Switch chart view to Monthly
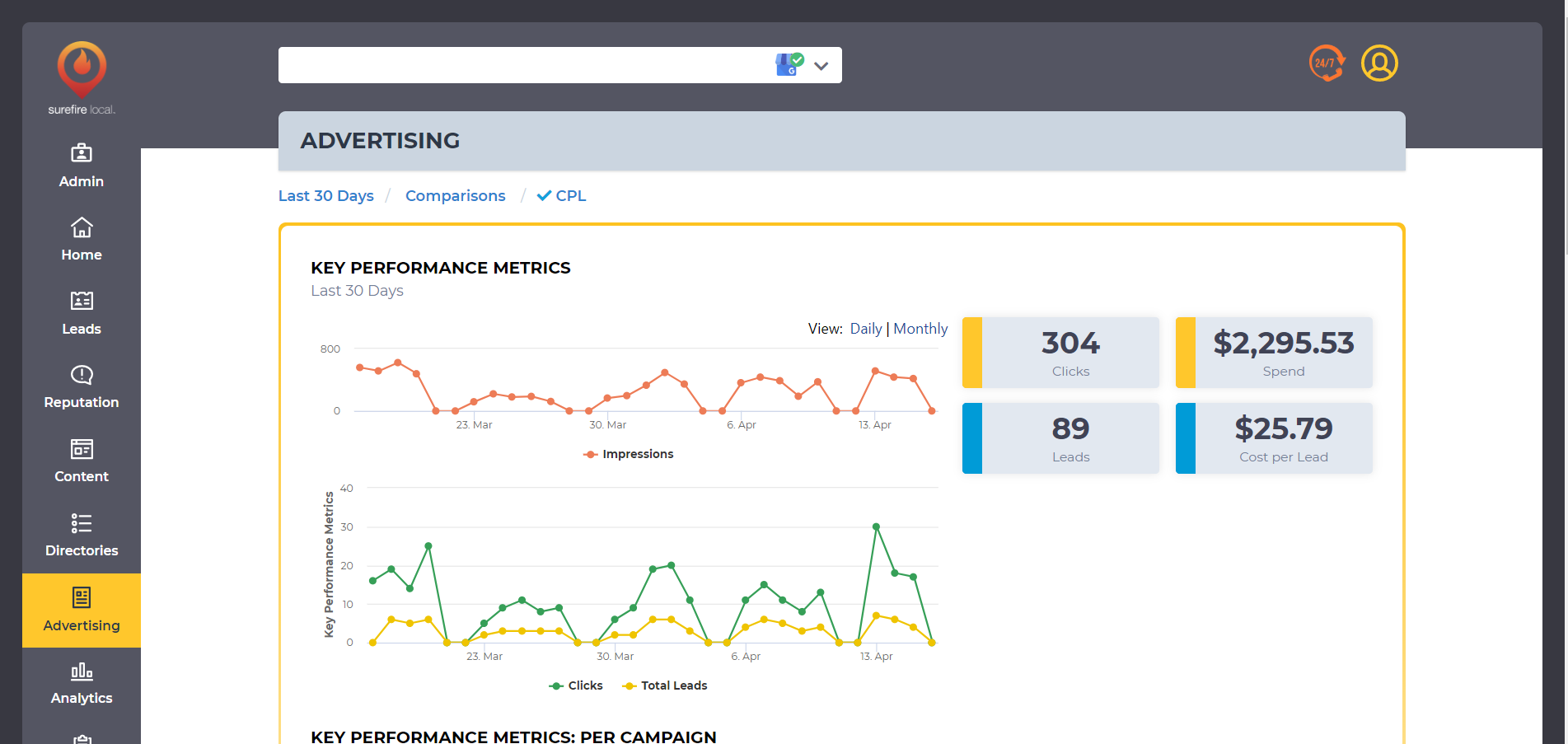 pos(920,329)
